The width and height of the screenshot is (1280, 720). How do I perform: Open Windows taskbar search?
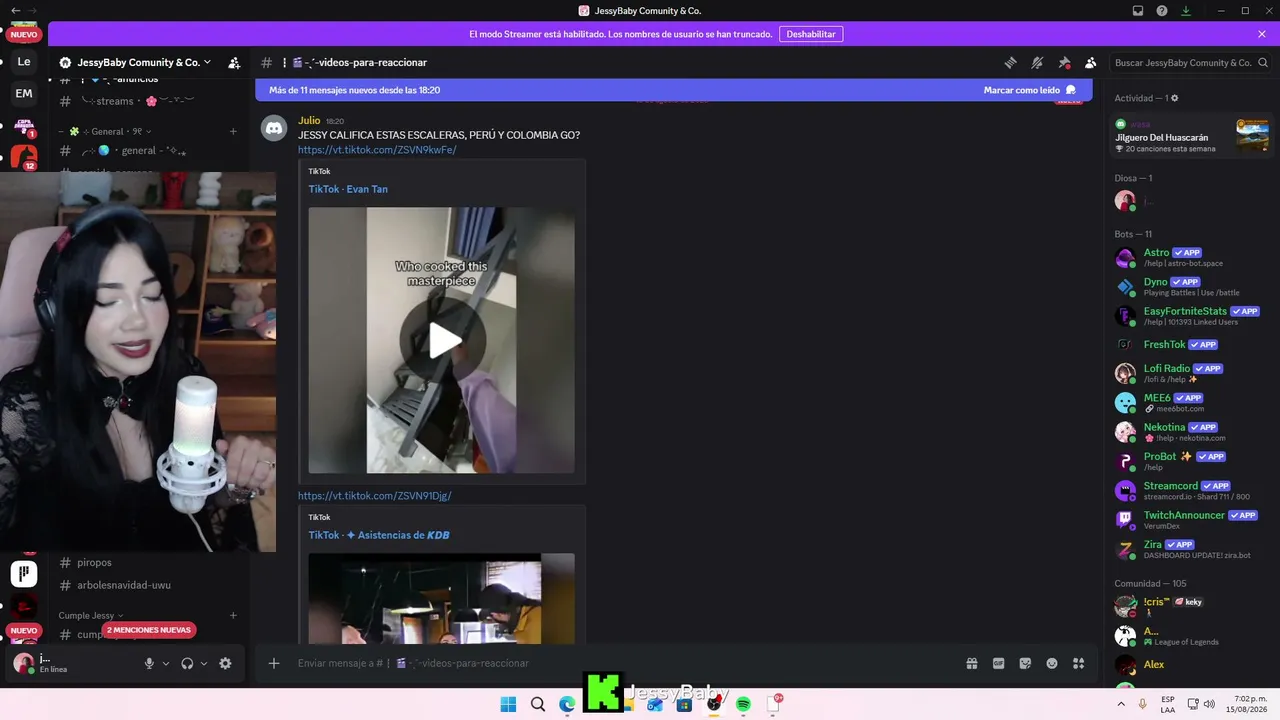click(538, 704)
